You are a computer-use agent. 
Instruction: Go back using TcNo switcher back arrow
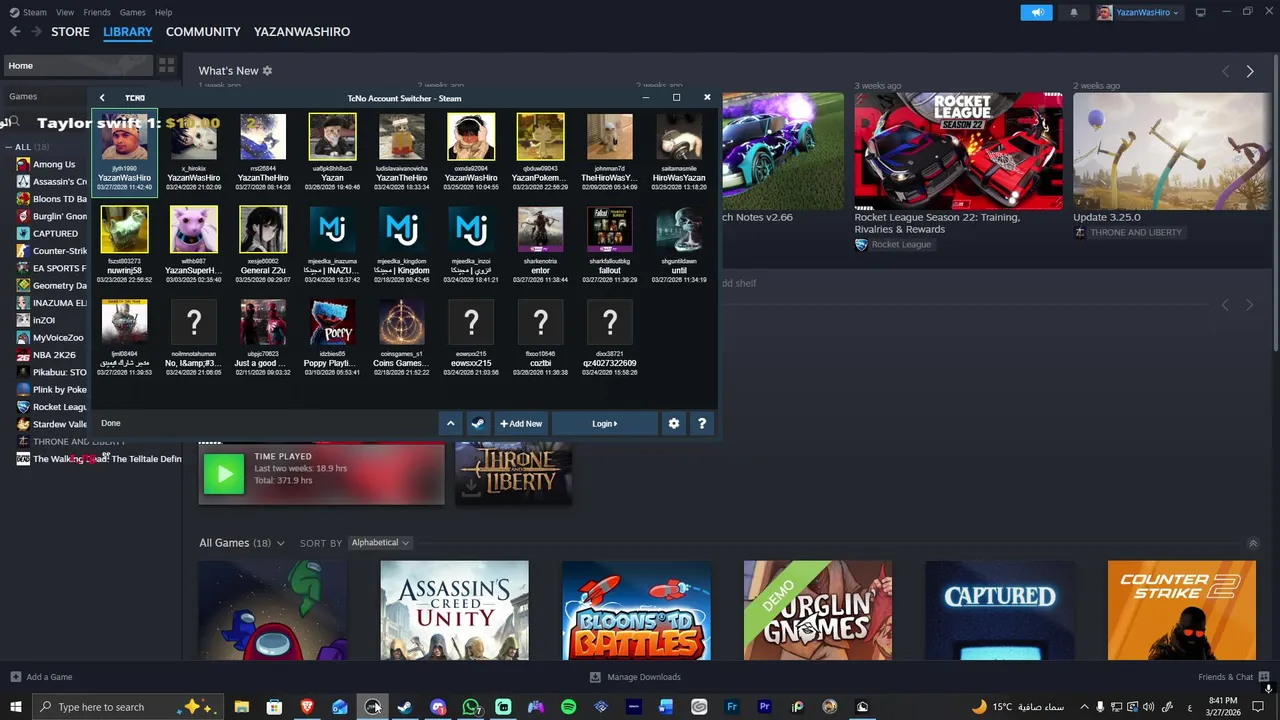click(x=101, y=97)
